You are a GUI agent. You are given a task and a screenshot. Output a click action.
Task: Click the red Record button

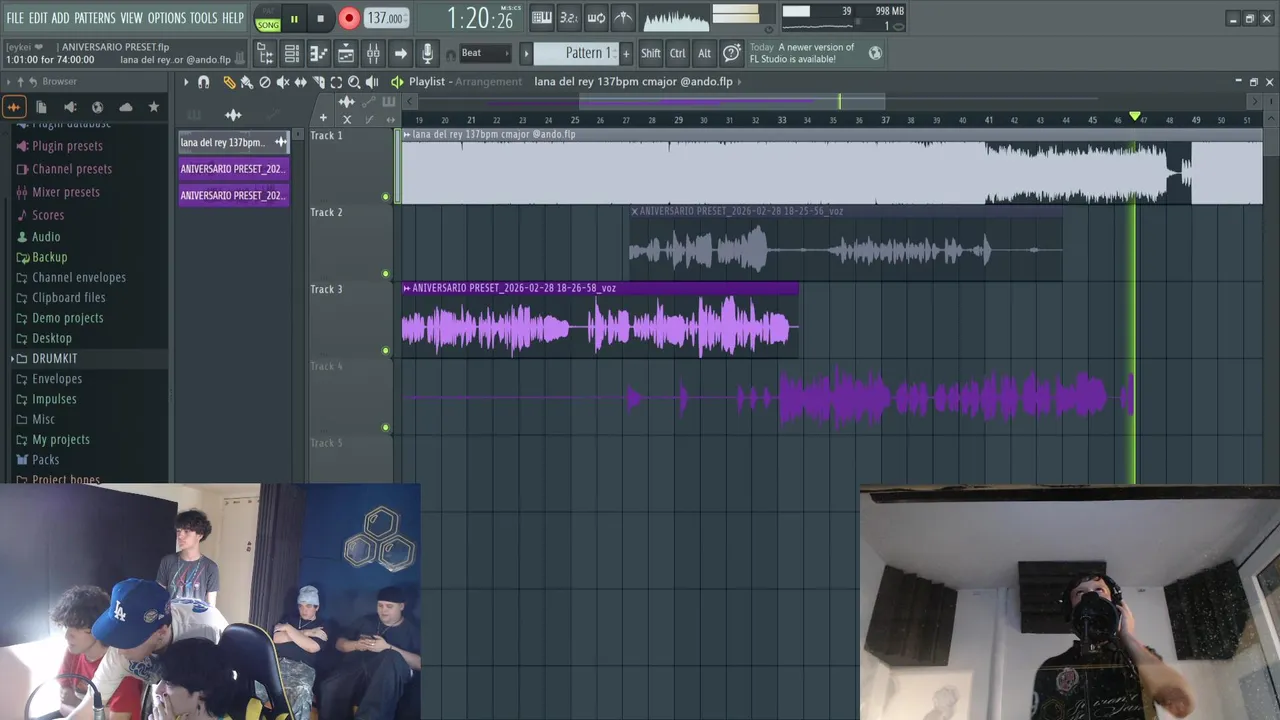[x=349, y=18]
